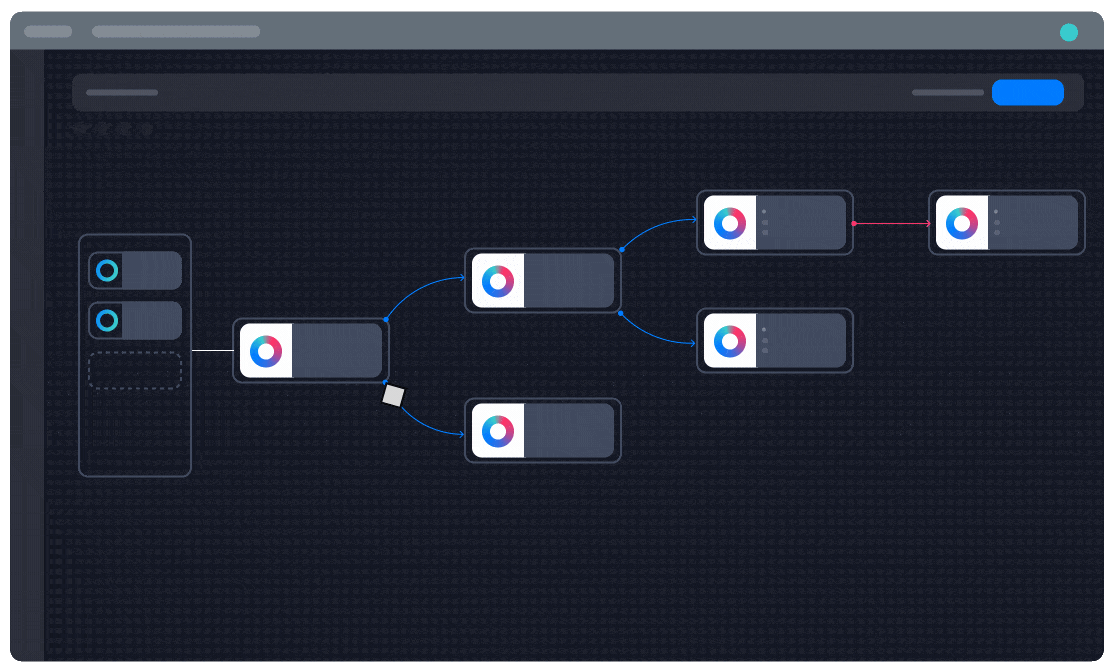Screen dimensions: 1116x671
Task: Click ring icon on the lower right three-dot node
Action: tap(730, 341)
